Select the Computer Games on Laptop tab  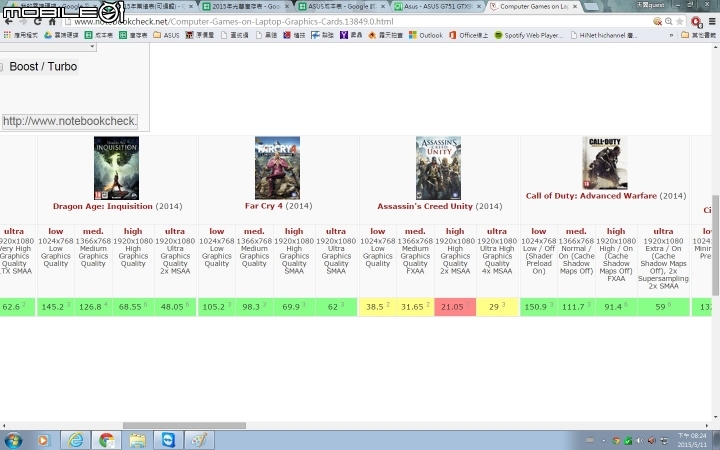[534, 6]
